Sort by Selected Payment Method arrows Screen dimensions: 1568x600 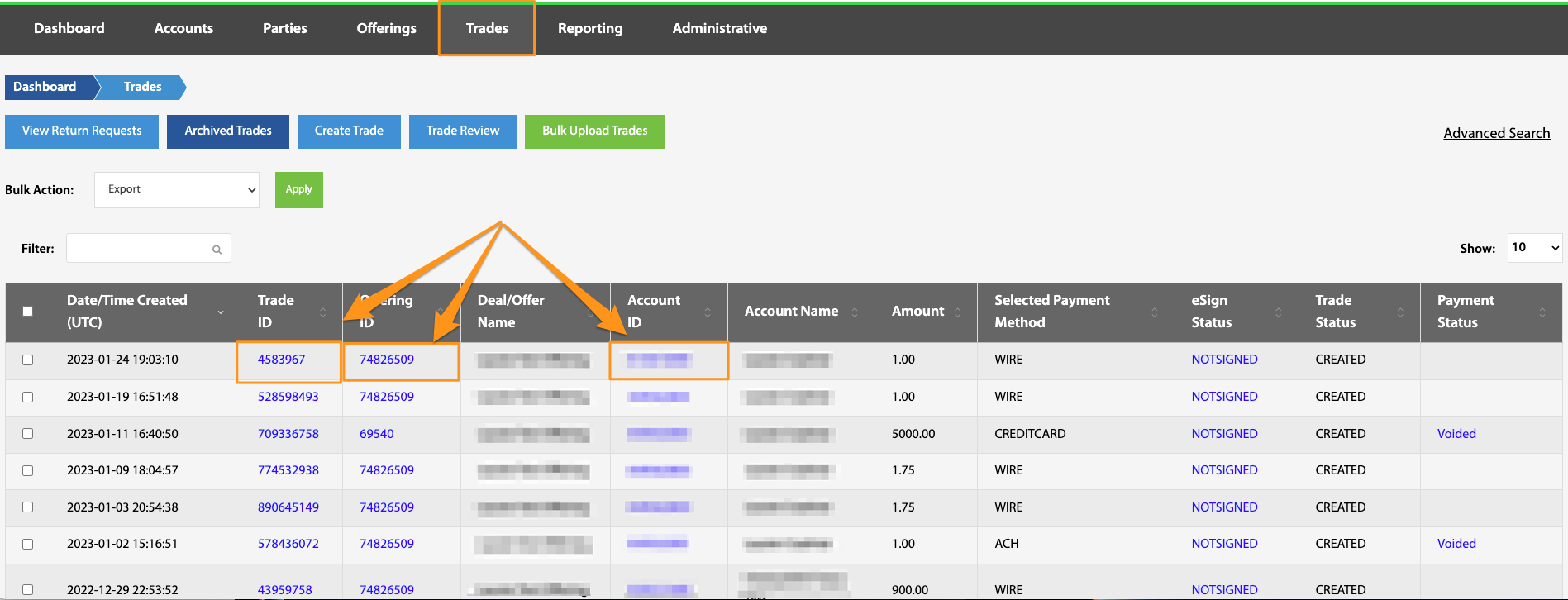click(x=1155, y=312)
